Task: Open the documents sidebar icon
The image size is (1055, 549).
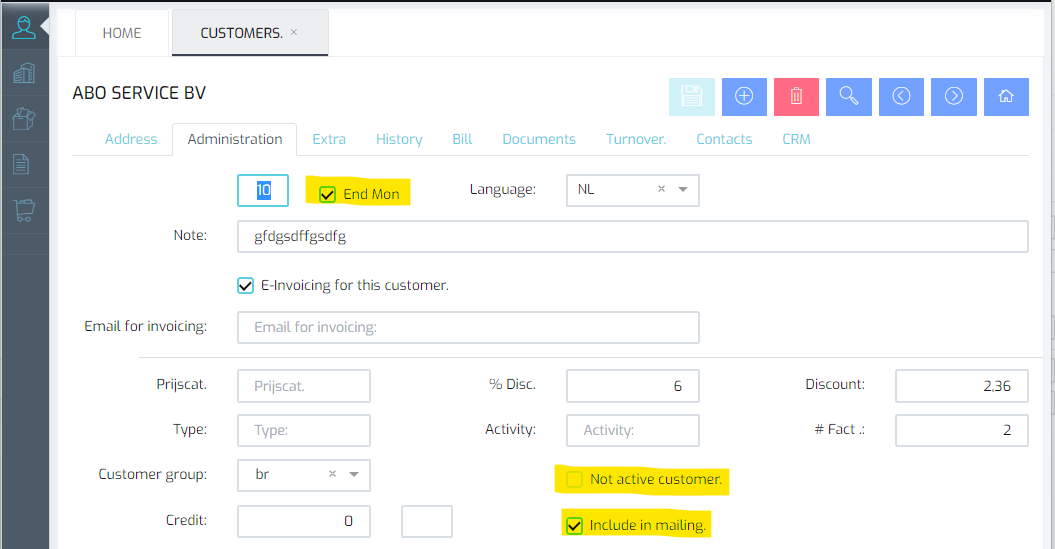Action: (x=22, y=163)
